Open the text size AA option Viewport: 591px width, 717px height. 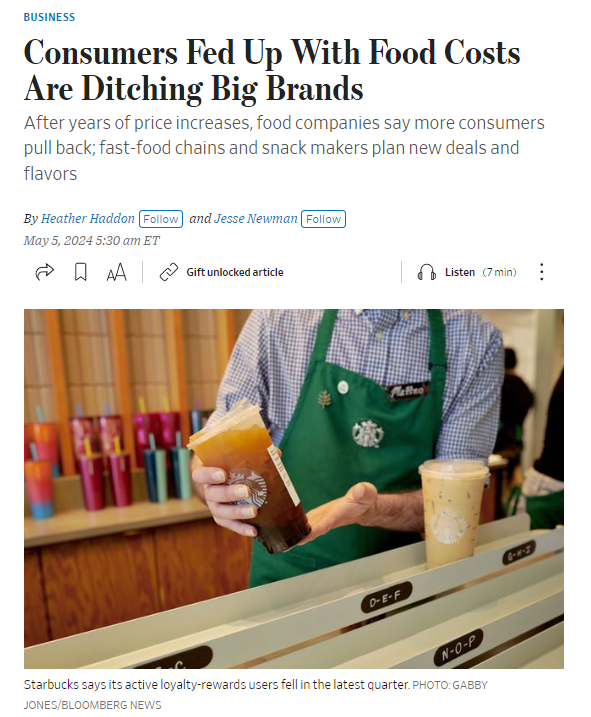(116, 272)
